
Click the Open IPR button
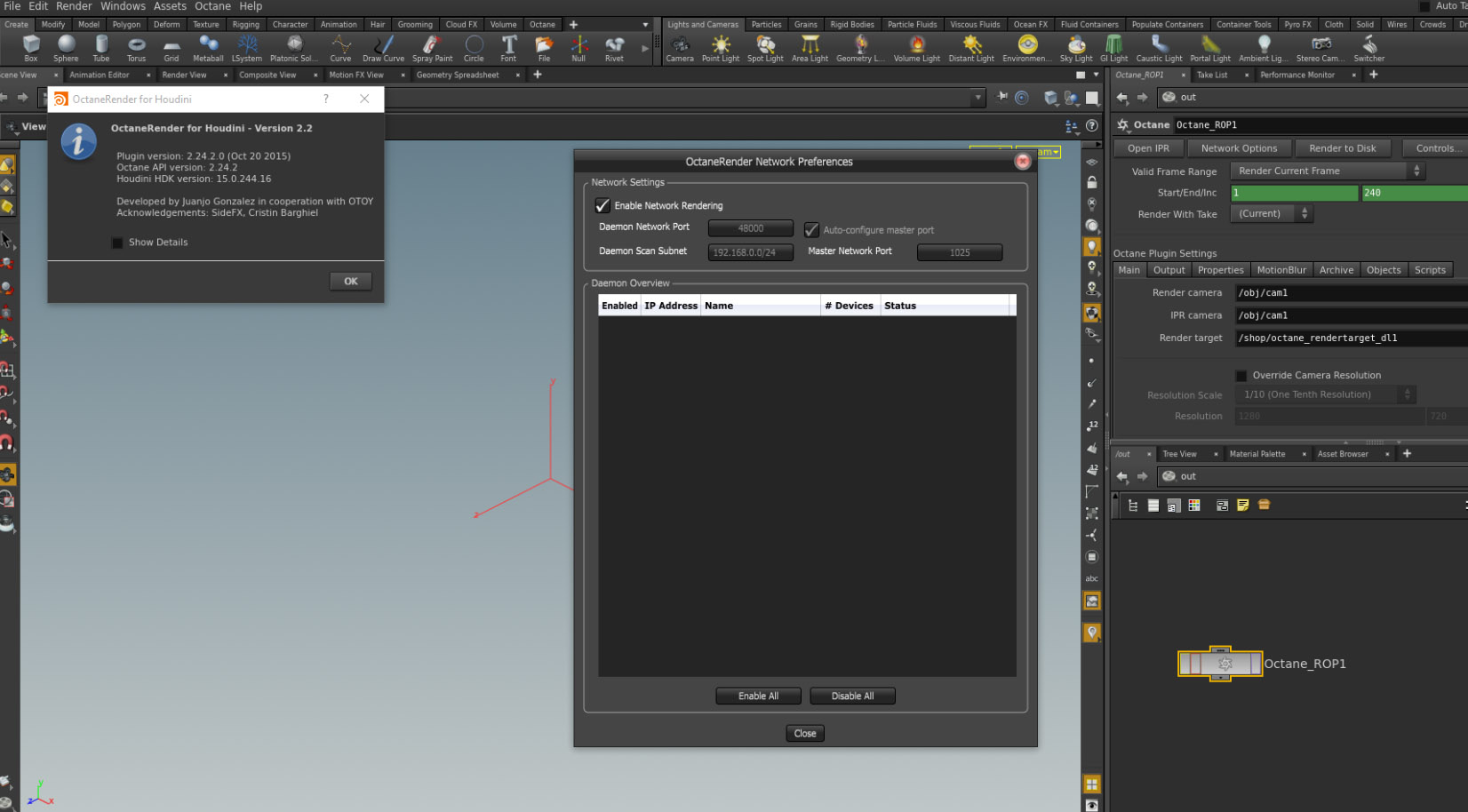[1148, 148]
